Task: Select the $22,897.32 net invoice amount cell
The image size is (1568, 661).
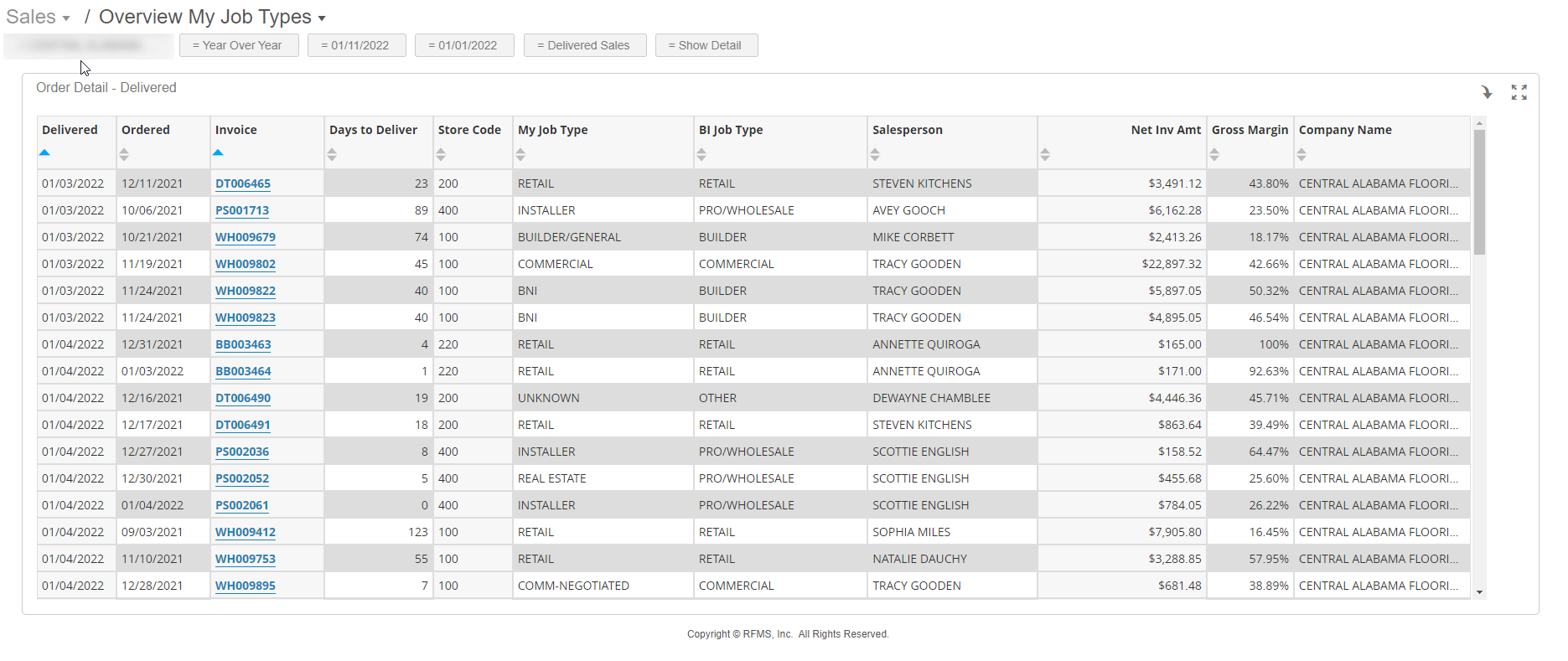Action: pos(1122,264)
